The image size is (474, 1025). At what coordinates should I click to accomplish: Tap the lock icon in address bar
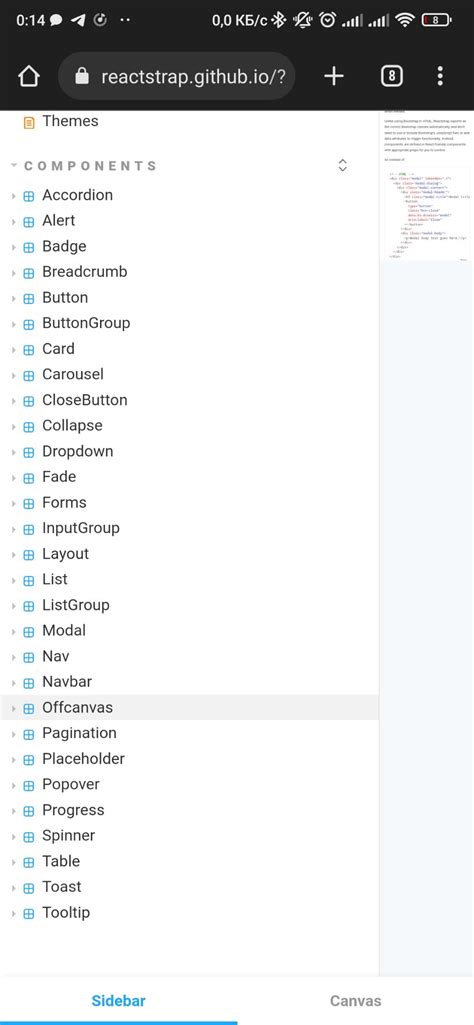82,76
